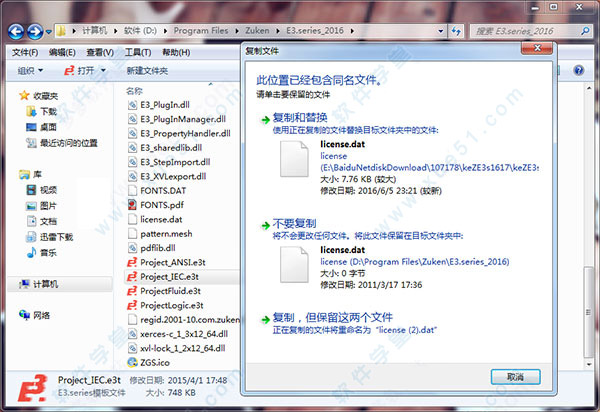
Task: Select 图片 library
Action: tap(41, 206)
